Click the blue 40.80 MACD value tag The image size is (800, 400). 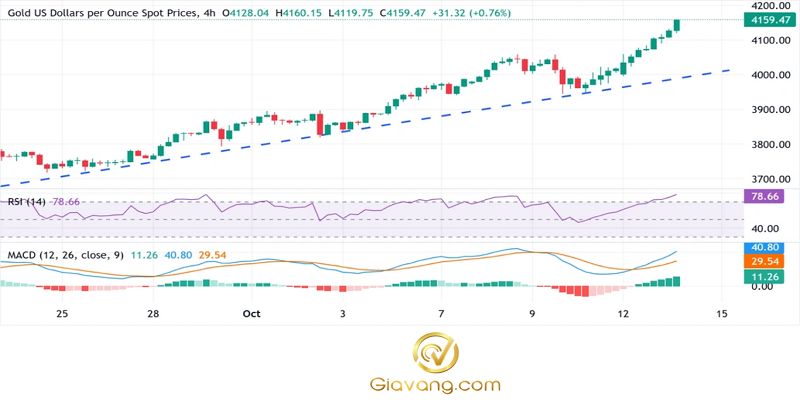click(771, 247)
